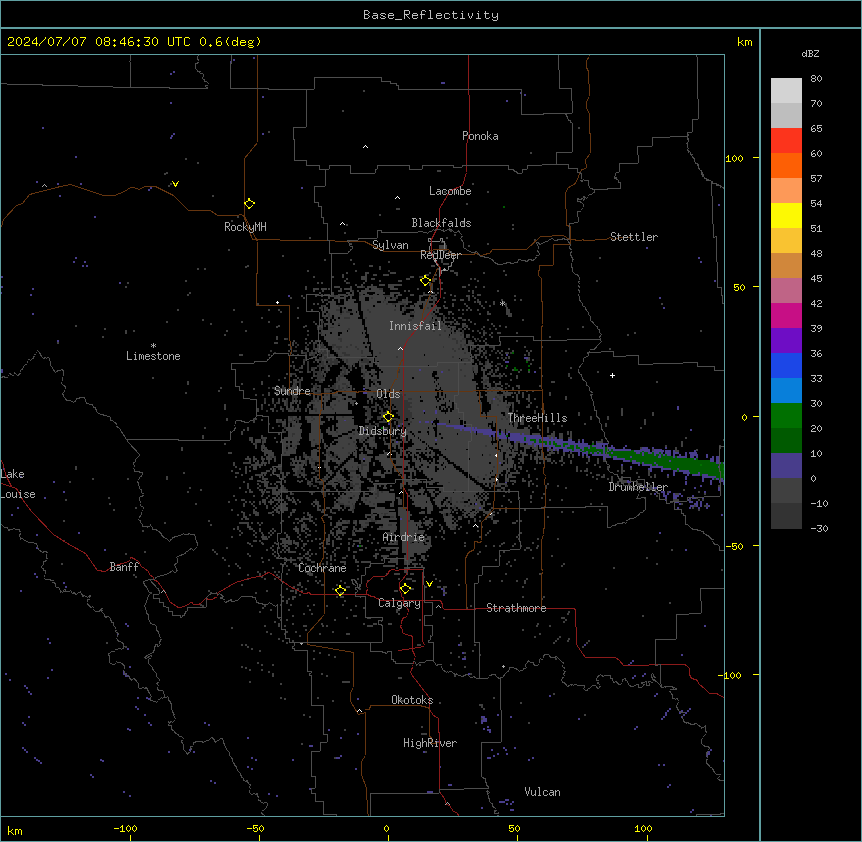This screenshot has height=842, width=862.
Task: Click white plus marker north of Drumheller
Action: pos(612,375)
